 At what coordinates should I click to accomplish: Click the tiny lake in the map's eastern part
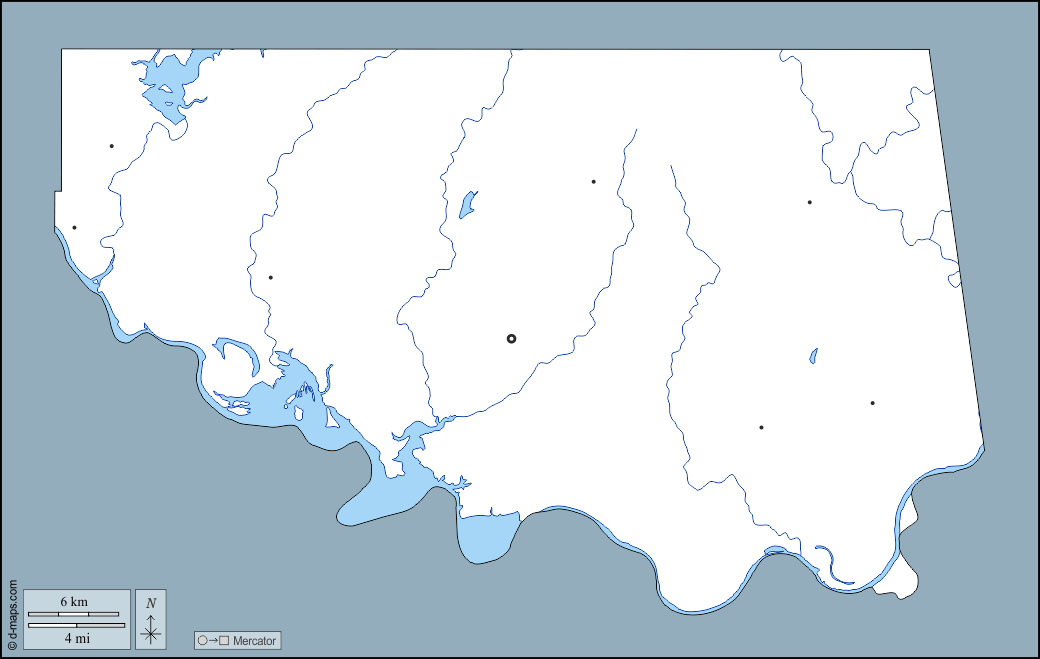(813, 356)
